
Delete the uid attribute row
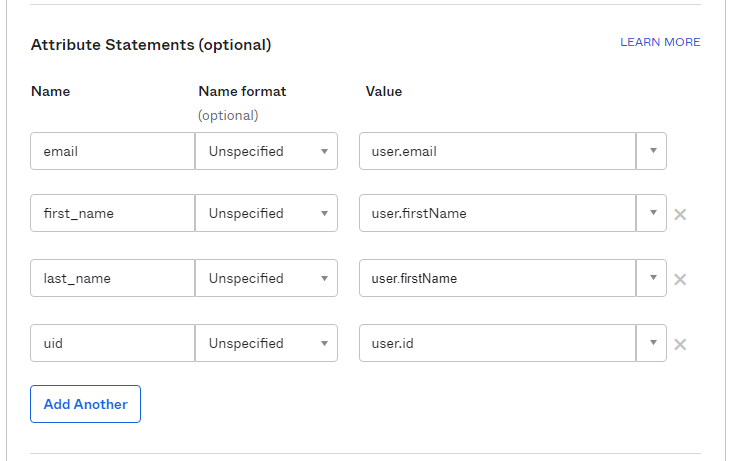click(680, 345)
